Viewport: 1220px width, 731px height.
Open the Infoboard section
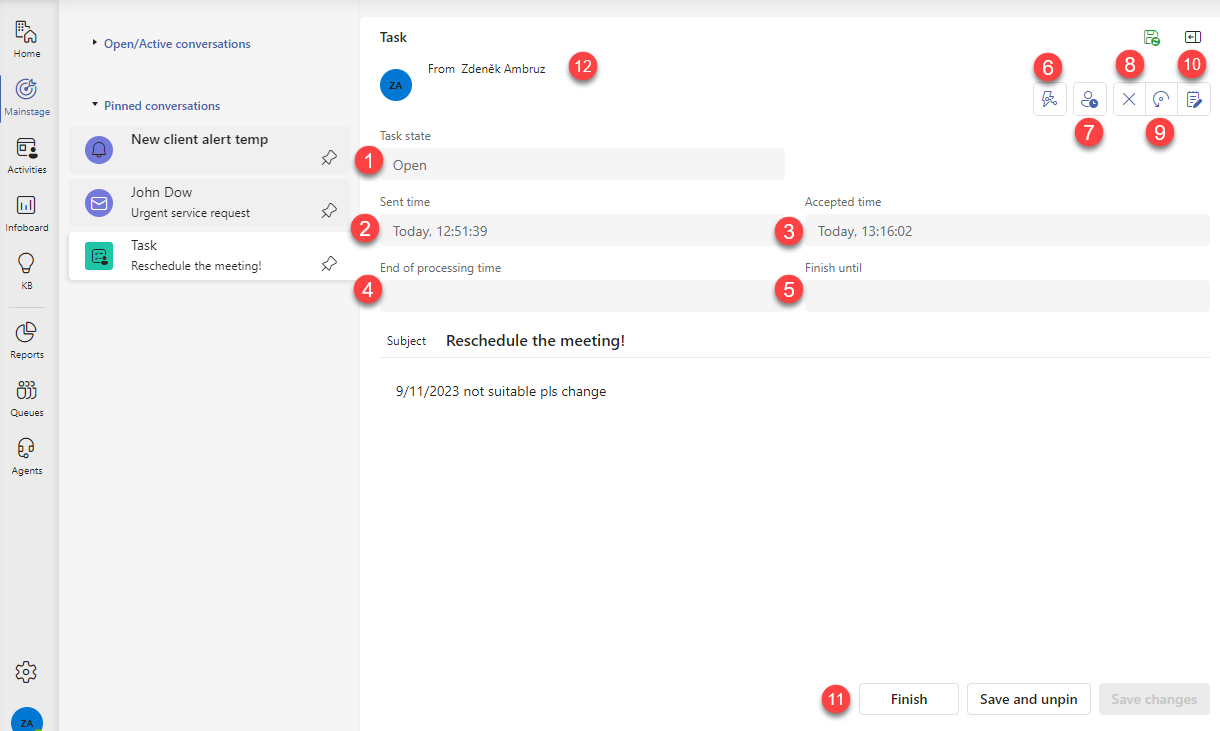(27, 212)
